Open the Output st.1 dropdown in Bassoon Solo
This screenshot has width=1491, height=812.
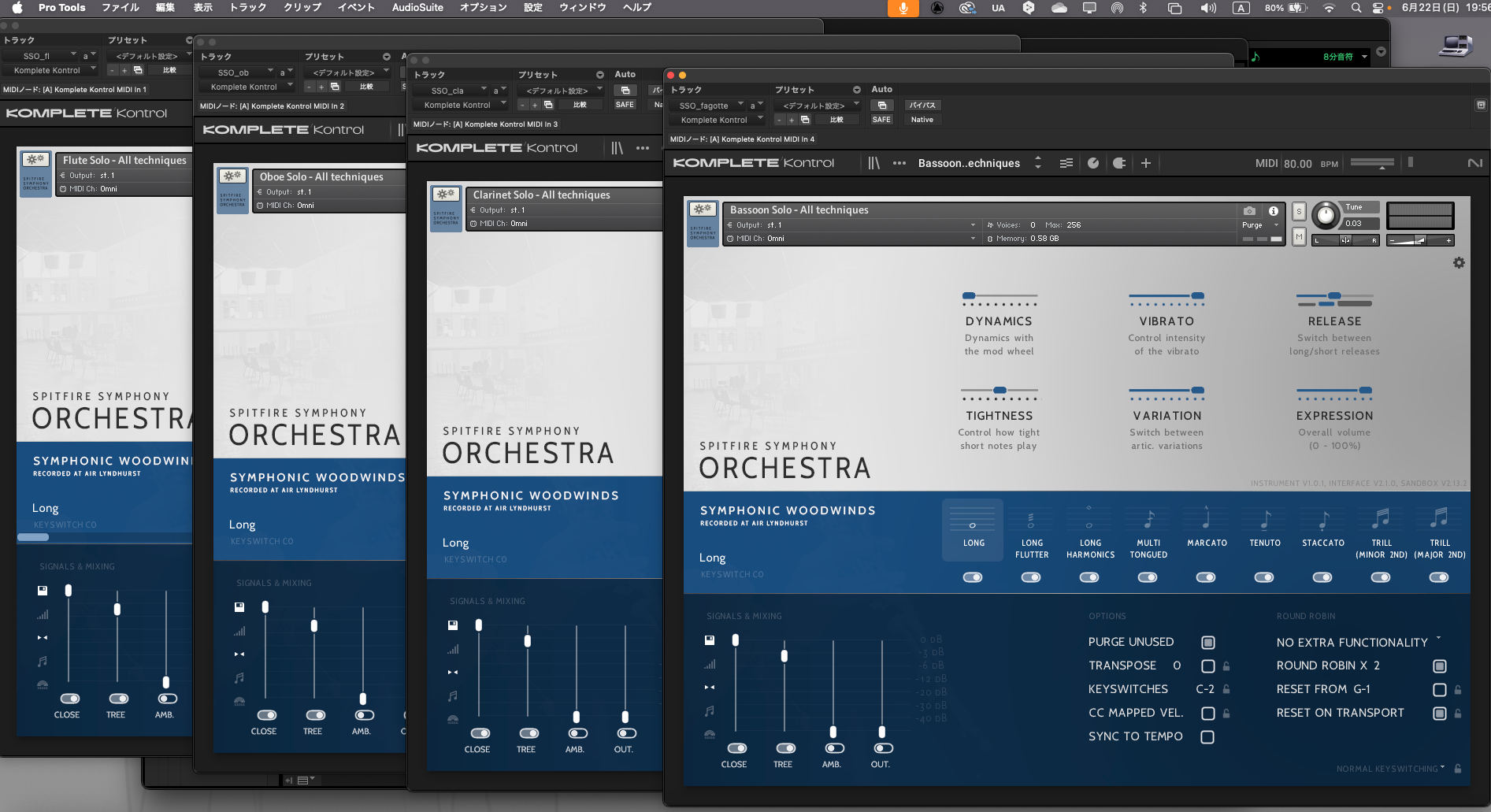[851, 225]
